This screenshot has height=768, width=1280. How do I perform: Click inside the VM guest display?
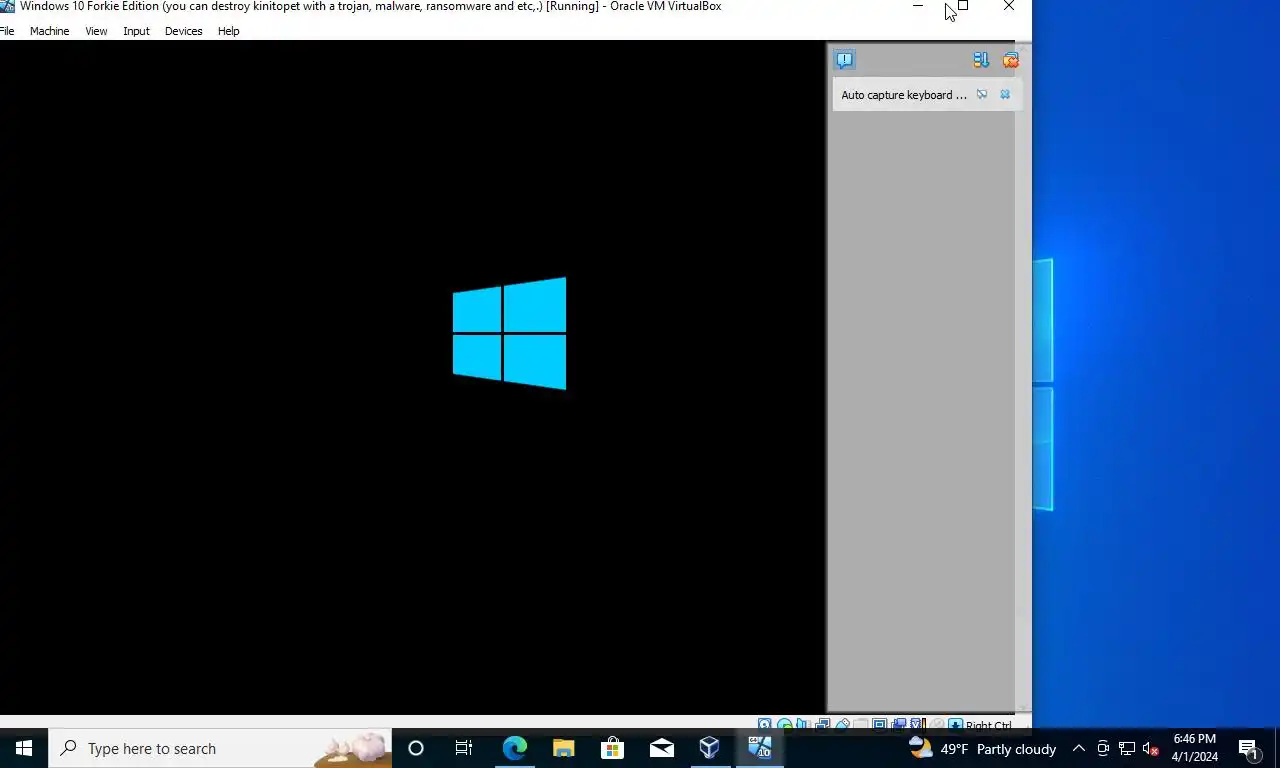412,377
